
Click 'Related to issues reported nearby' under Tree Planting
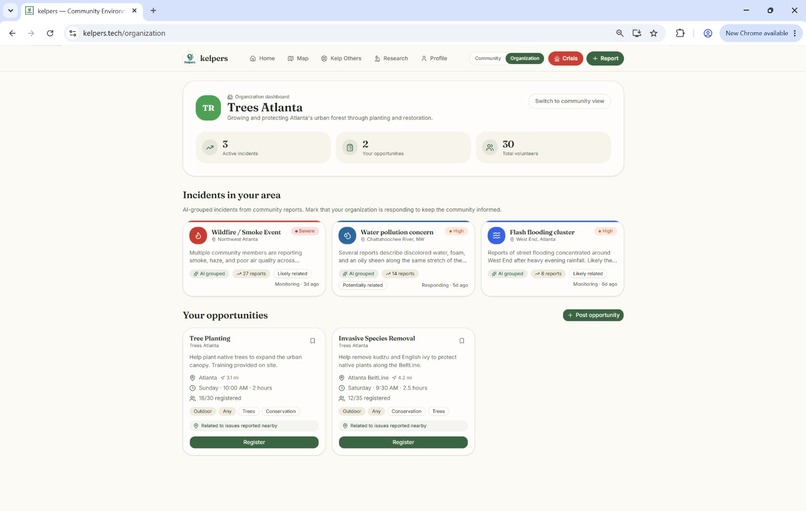(254, 426)
